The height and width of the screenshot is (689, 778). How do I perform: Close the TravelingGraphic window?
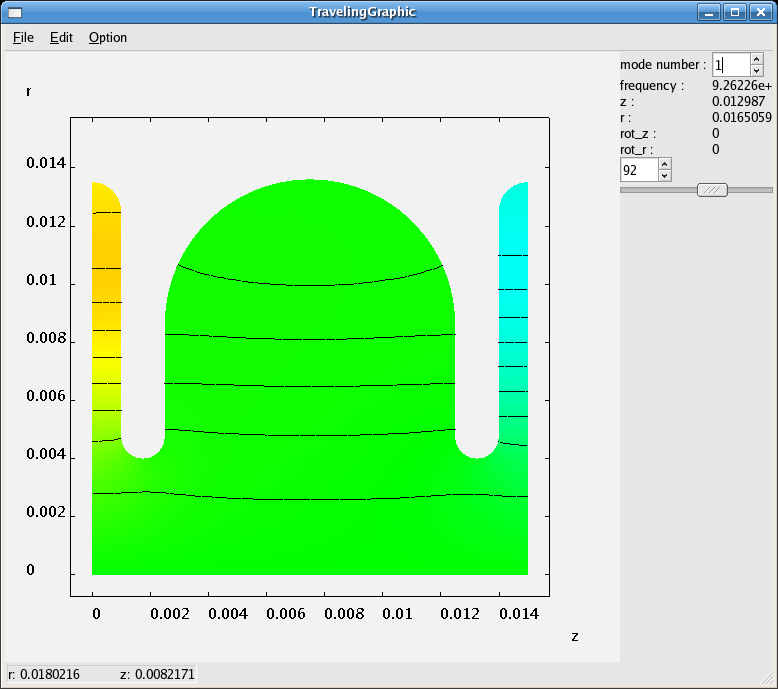click(760, 12)
